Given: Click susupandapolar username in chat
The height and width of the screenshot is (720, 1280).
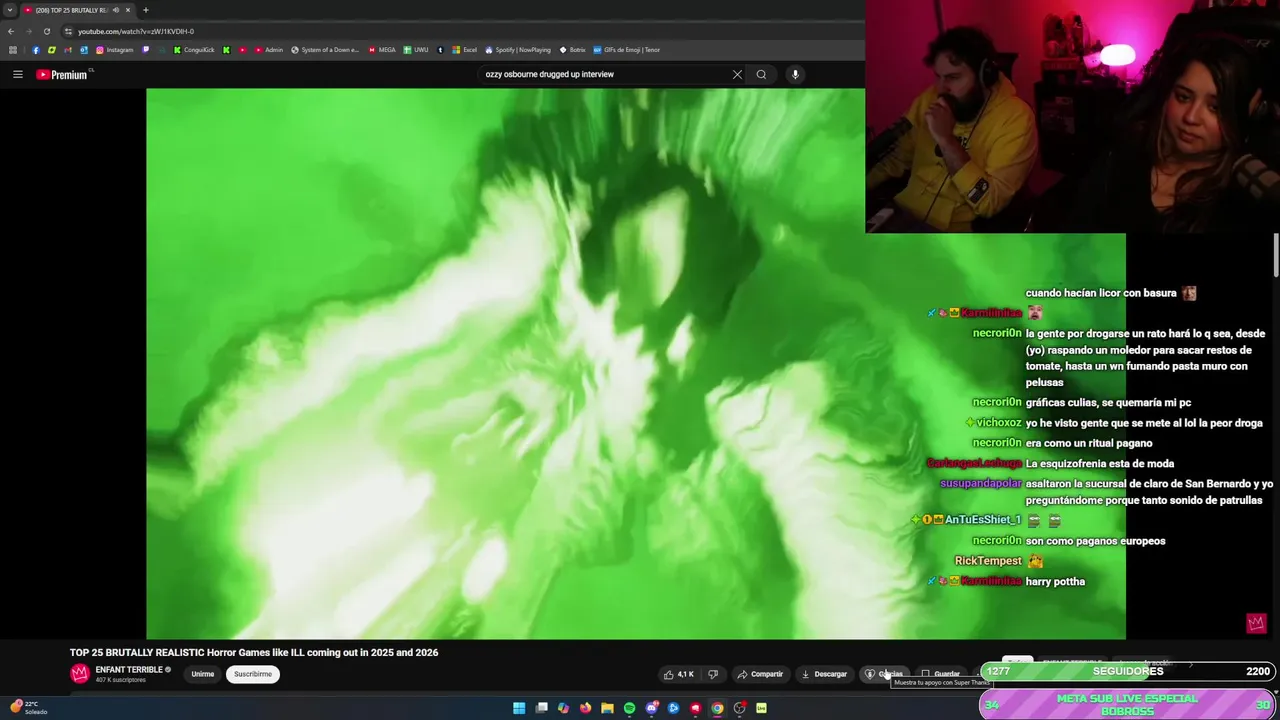Looking at the screenshot, I should (x=980, y=484).
